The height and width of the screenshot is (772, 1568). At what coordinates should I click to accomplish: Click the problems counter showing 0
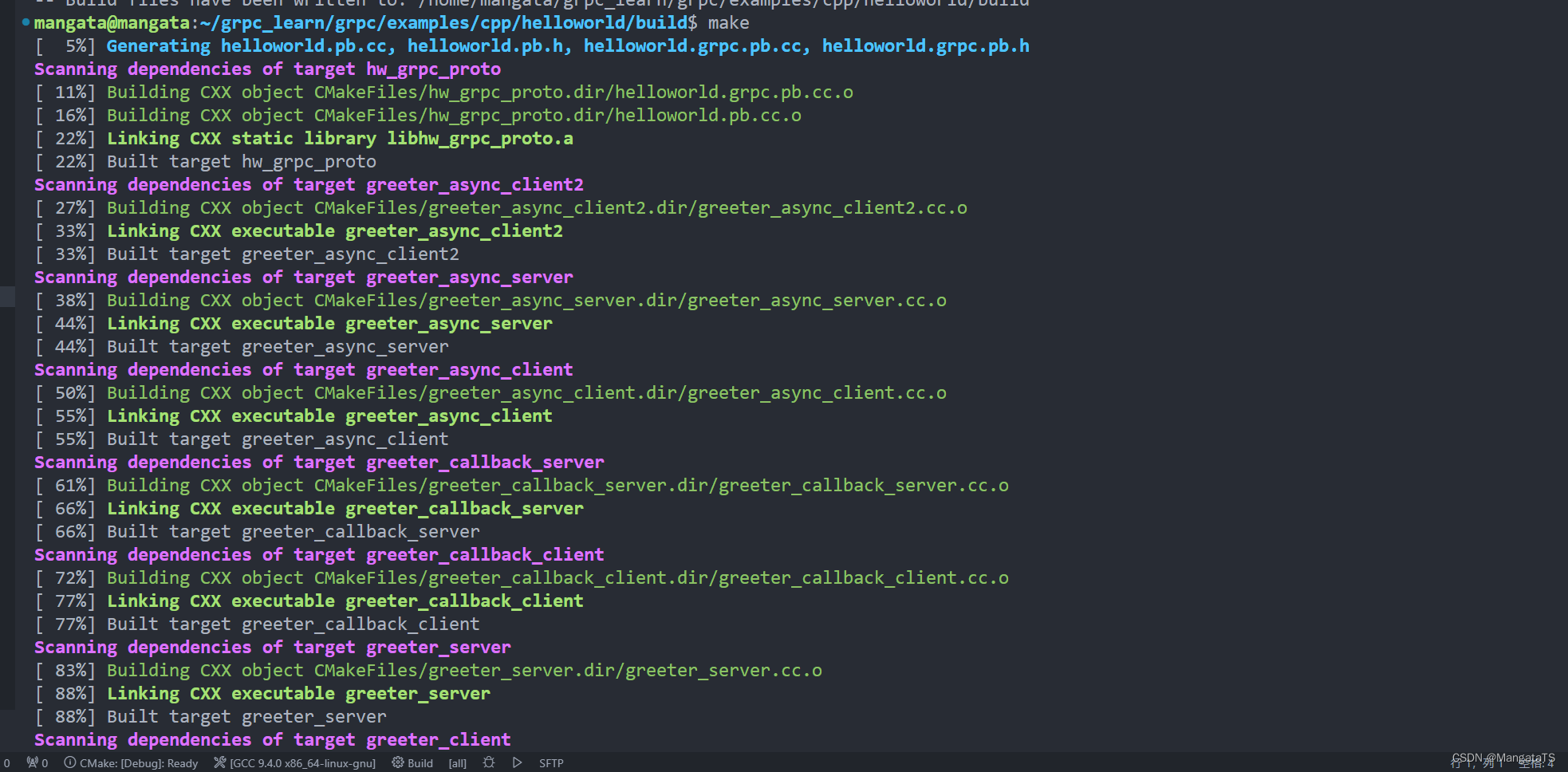pos(7,762)
